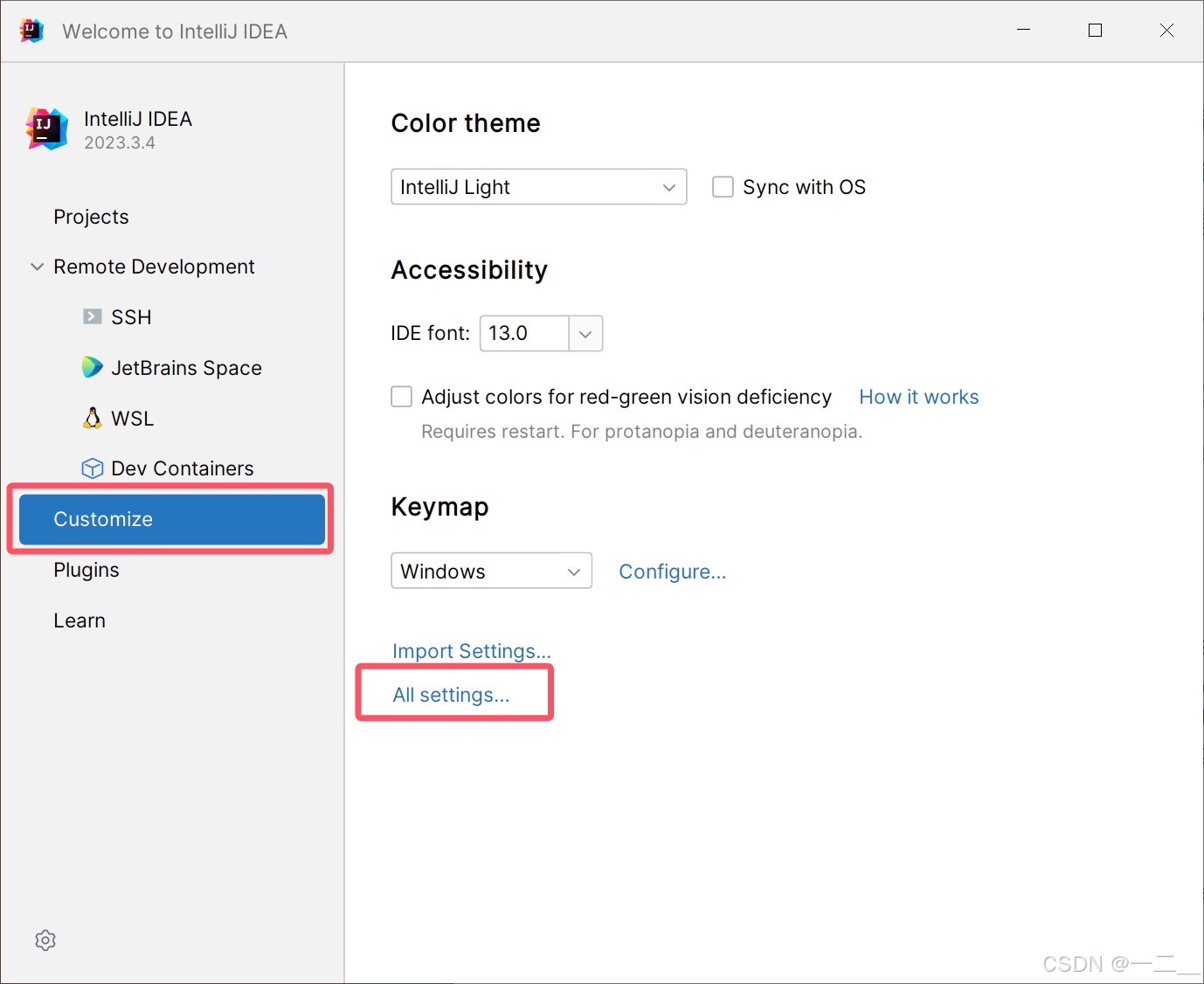Click the IDE font value field
Screen dimensions: 1204x984
(525, 334)
